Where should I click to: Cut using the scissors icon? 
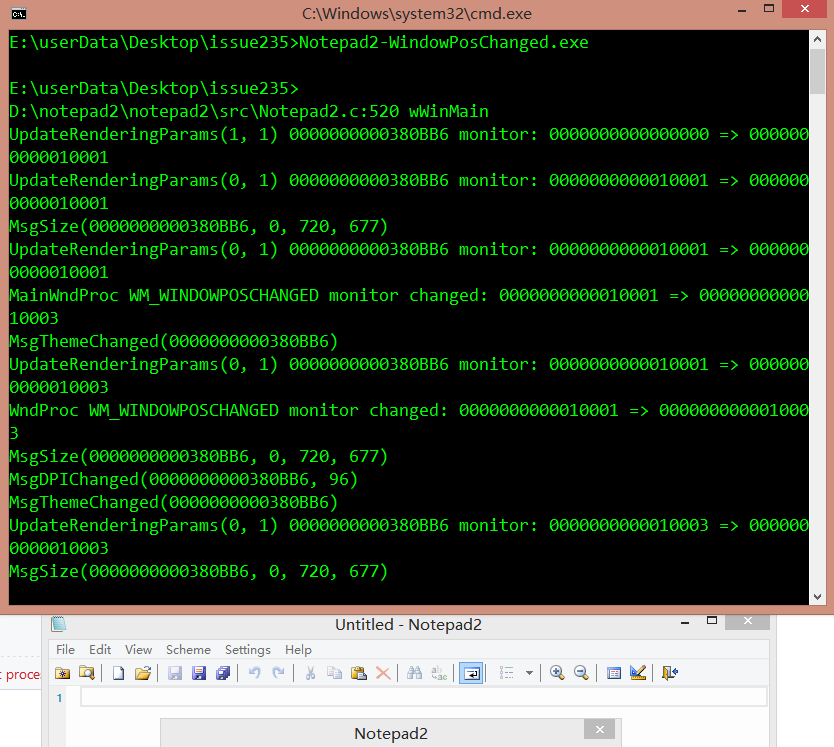tap(310, 673)
